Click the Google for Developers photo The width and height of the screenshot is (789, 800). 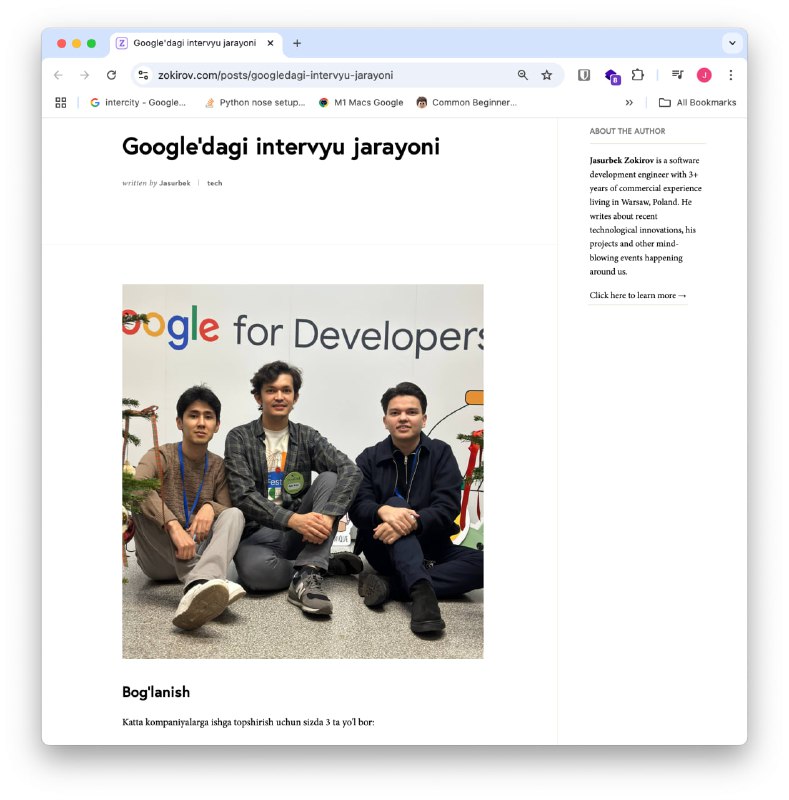tap(303, 471)
